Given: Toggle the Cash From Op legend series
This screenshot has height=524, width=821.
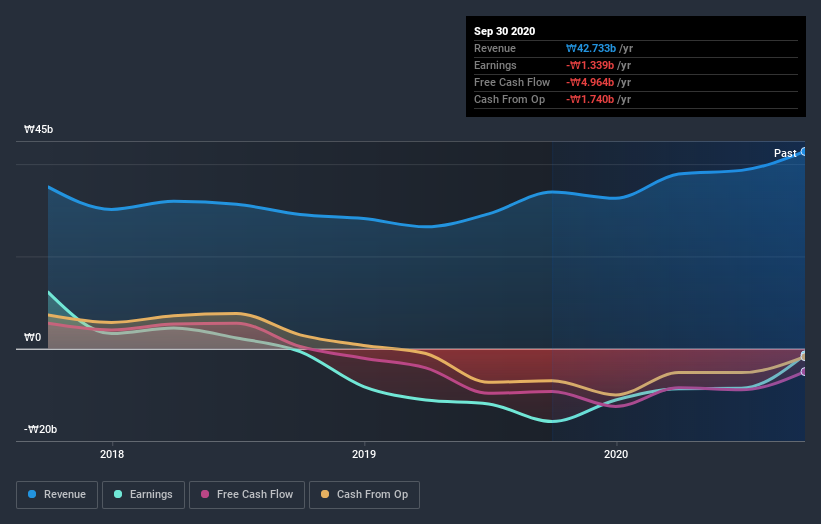Looking at the screenshot, I should 364,495.
